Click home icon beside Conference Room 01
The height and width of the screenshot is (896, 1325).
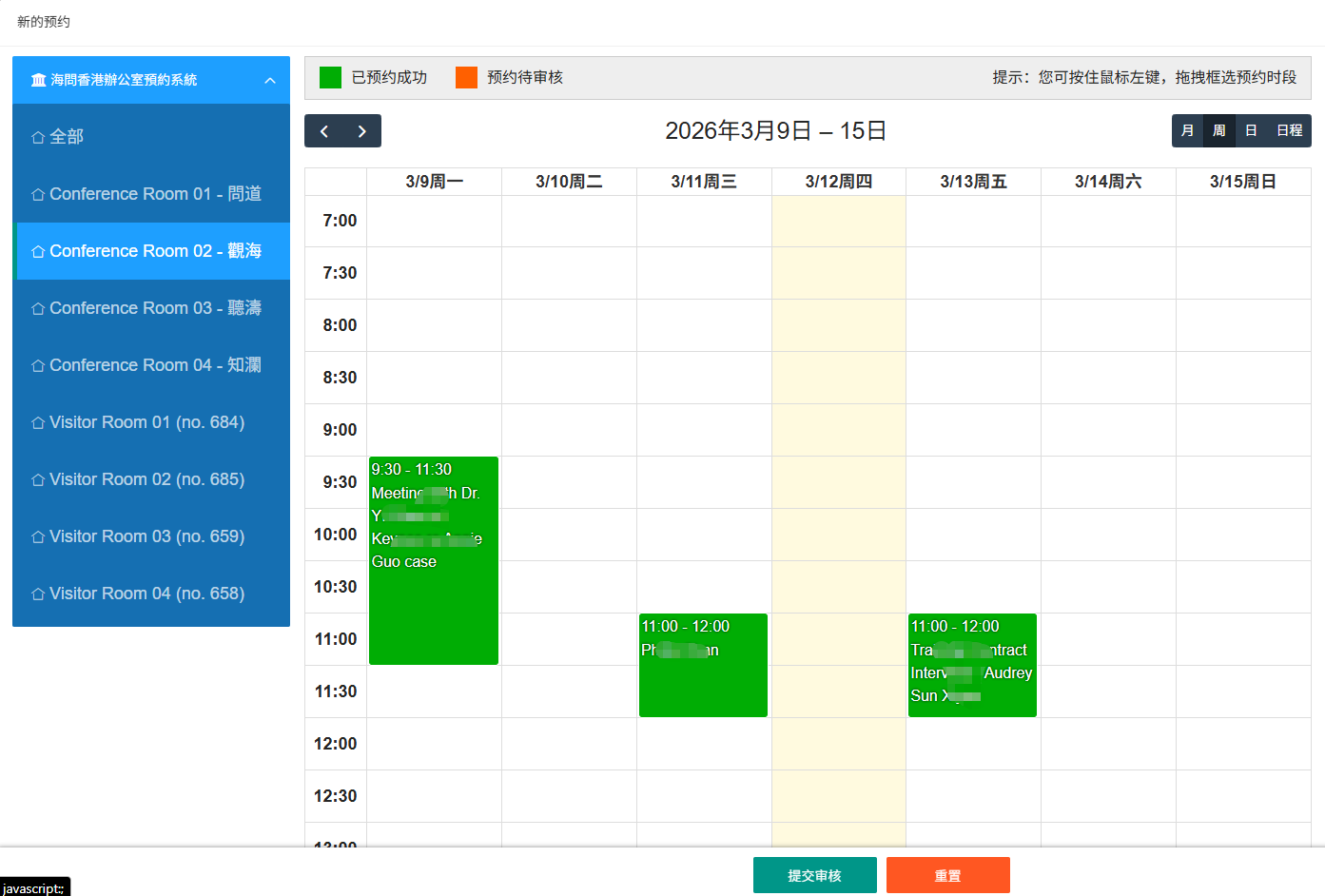[38, 194]
